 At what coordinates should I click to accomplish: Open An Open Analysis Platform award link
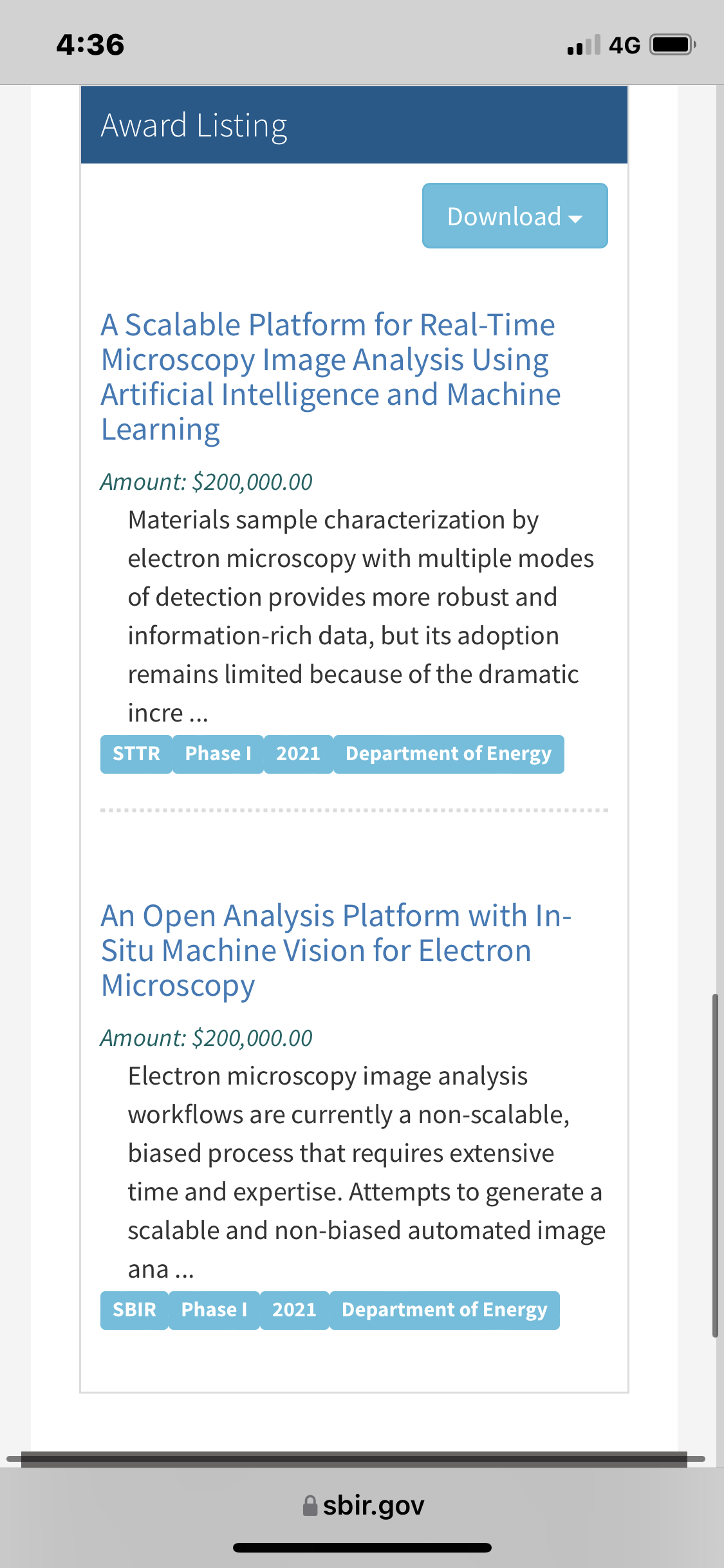[x=336, y=950]
